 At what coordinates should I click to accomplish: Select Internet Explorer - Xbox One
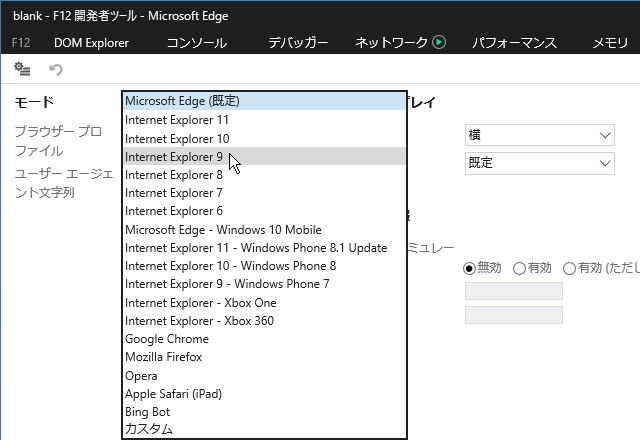pos(264,303)
